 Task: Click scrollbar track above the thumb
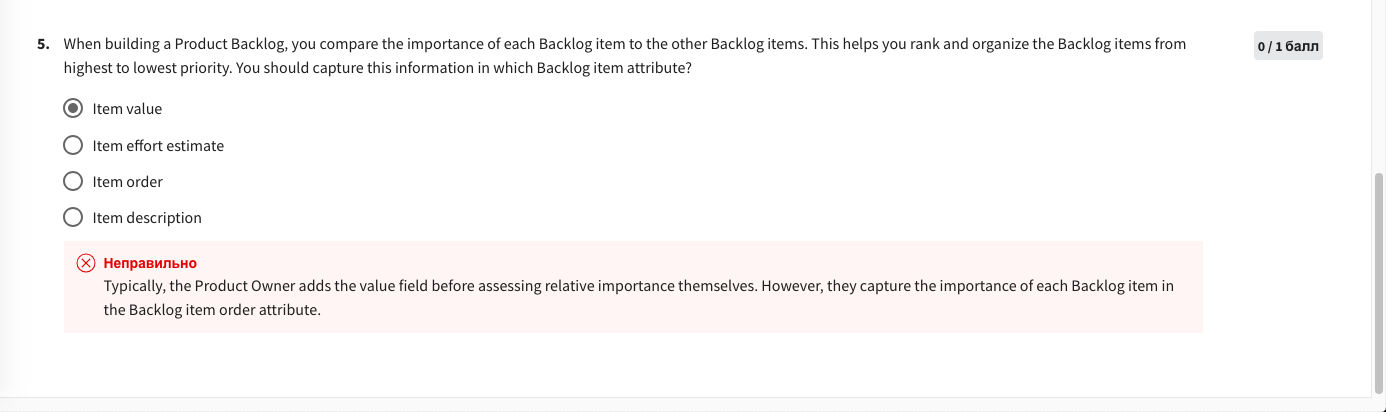pos(1379,85)
